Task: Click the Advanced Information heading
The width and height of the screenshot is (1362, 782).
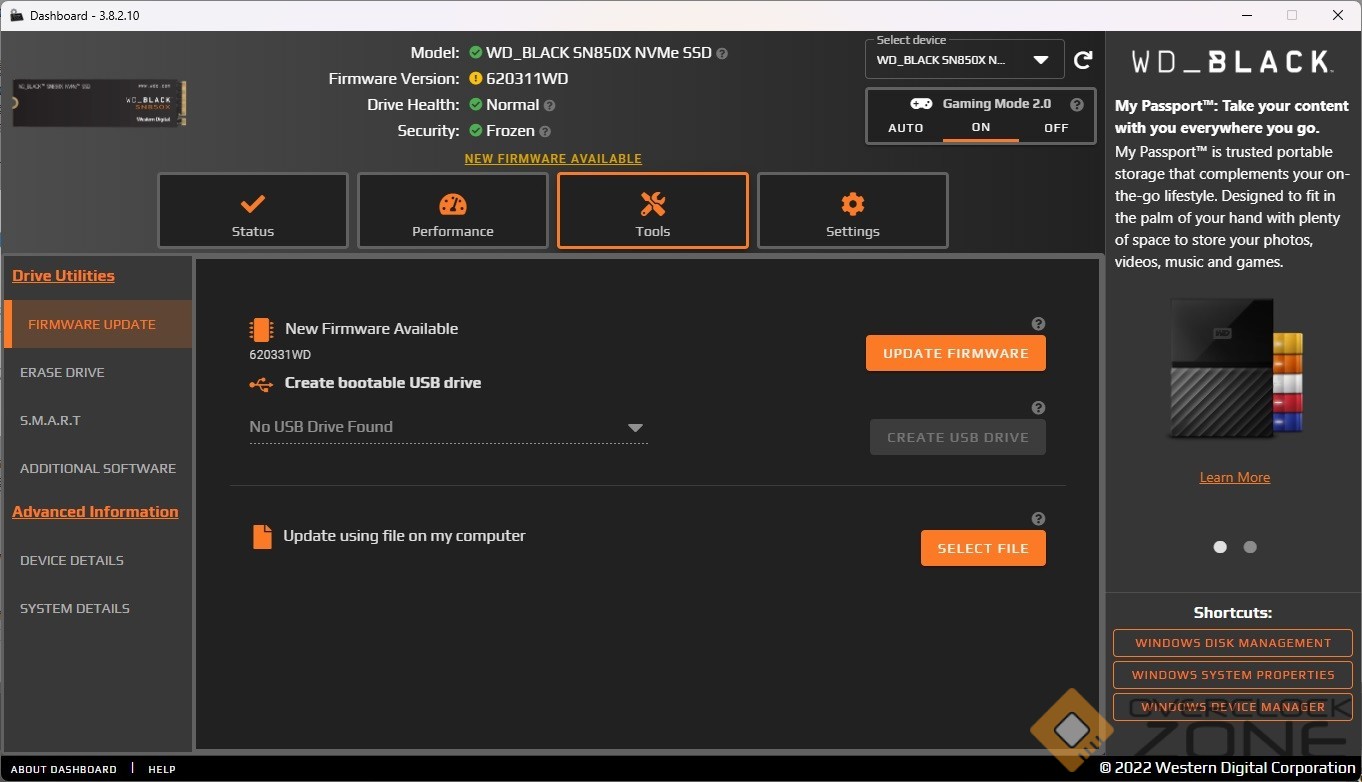Action: click(x=95, y=512)
